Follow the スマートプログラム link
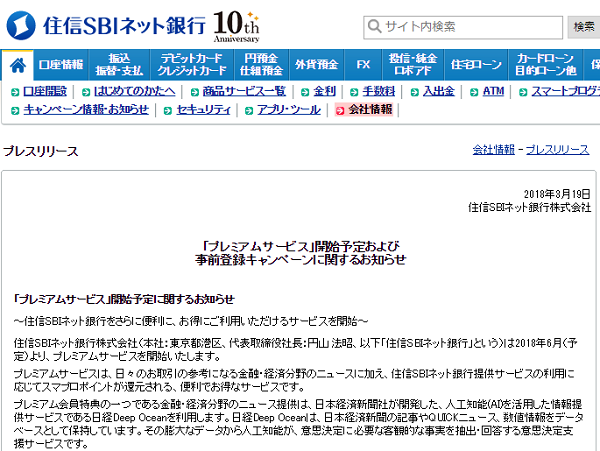The height and width of the screenshot is (451, 600). tap(565, 91)
